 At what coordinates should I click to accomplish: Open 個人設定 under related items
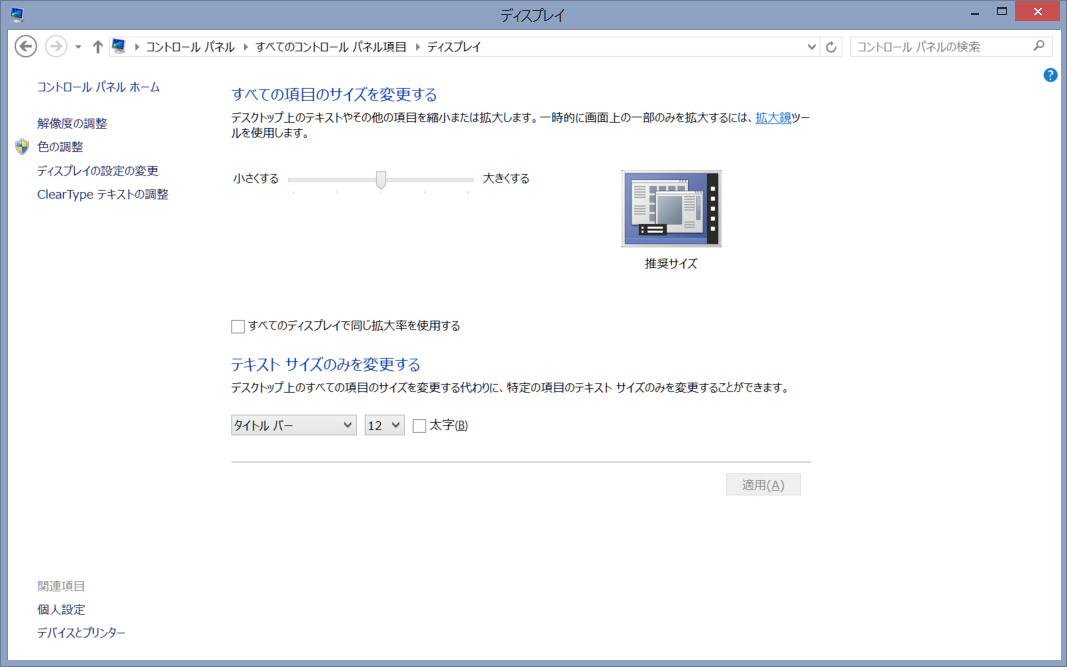coord(61,609)
